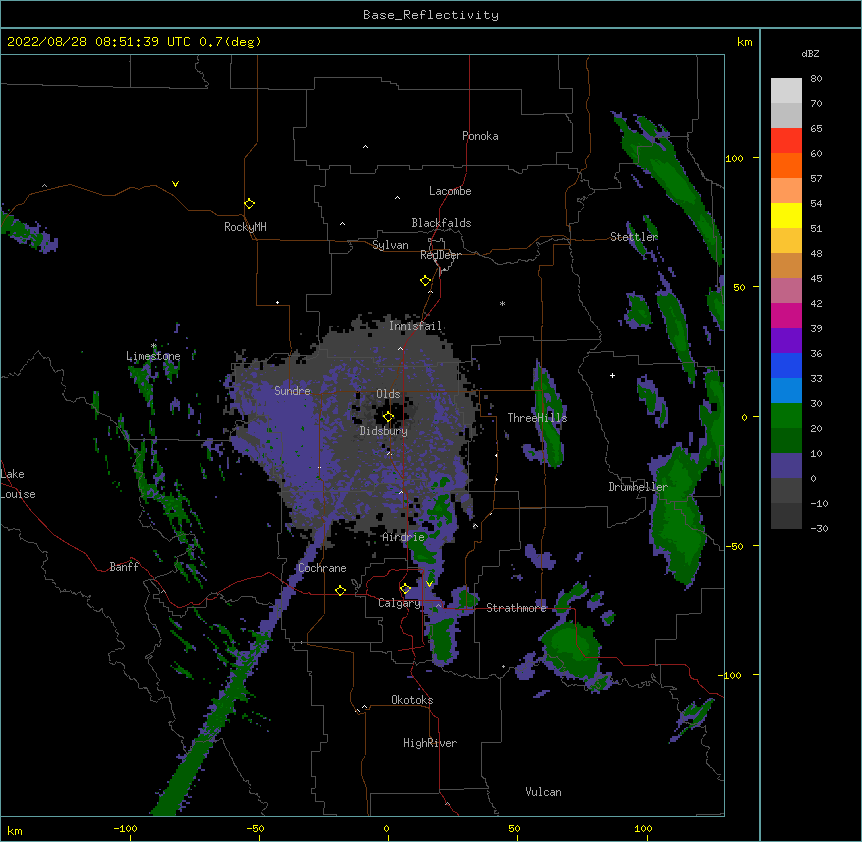Click the Didsbury town label
This screenshot has width=862, height=842.
[x=383, y=431]
